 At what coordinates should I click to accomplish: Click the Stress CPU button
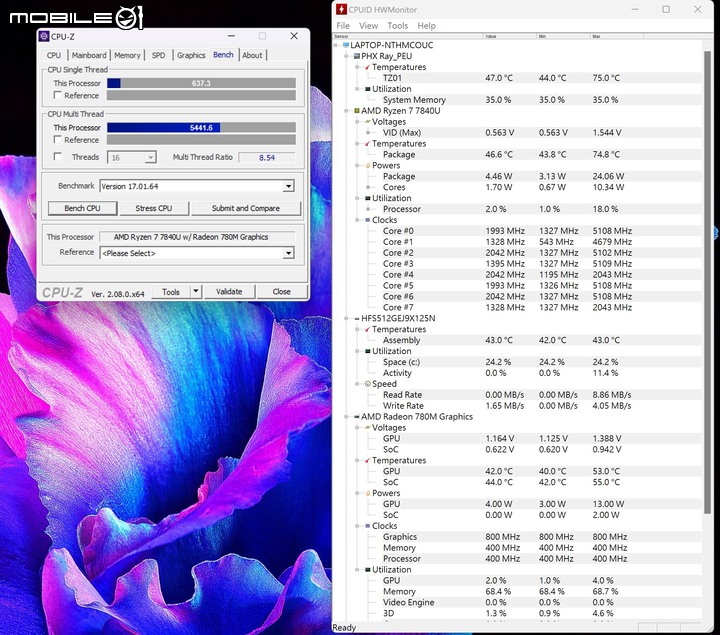pos(154,208)
